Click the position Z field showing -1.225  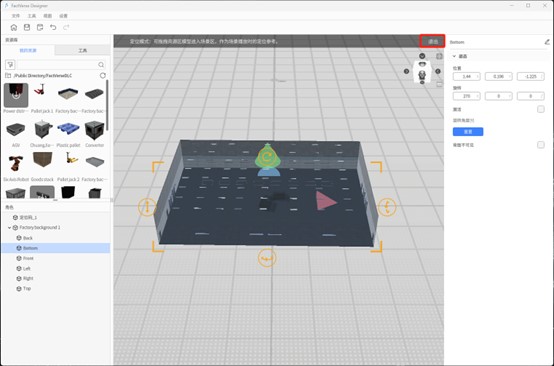click(531, 76)
